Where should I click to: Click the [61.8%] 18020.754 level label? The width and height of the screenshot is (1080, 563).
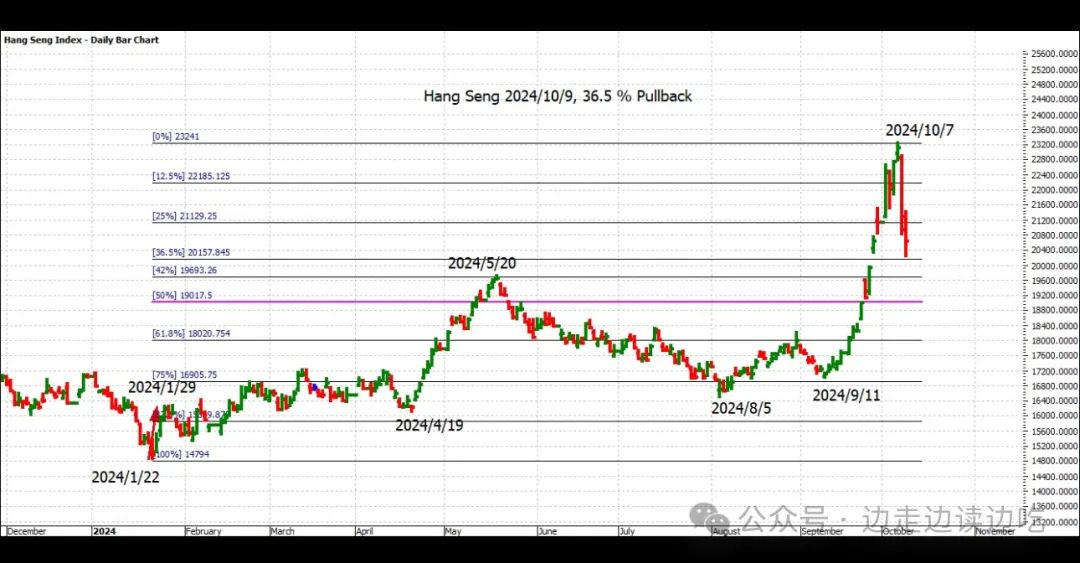(191, 334)
